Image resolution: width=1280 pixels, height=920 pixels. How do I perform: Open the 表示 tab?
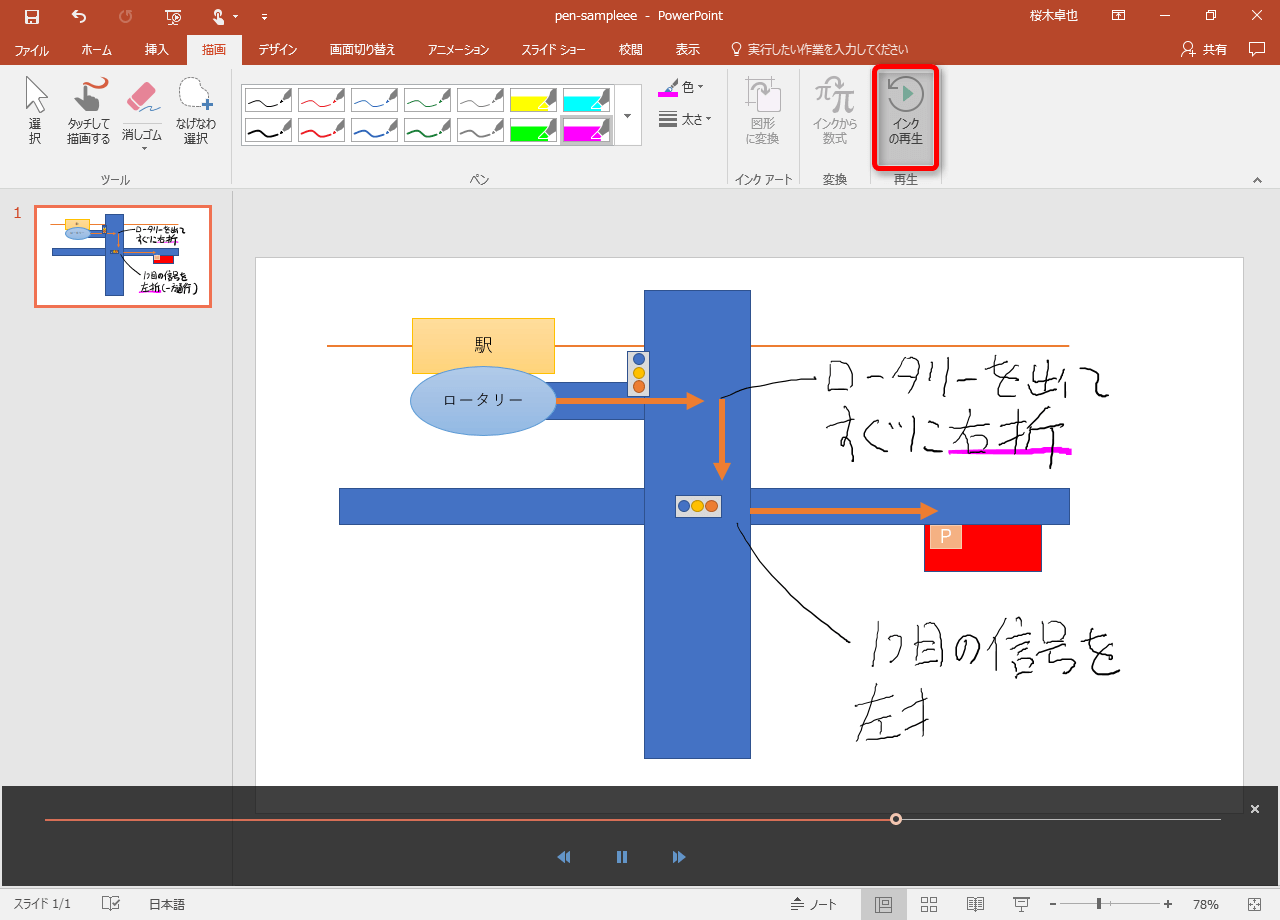[x=687, y=49]
